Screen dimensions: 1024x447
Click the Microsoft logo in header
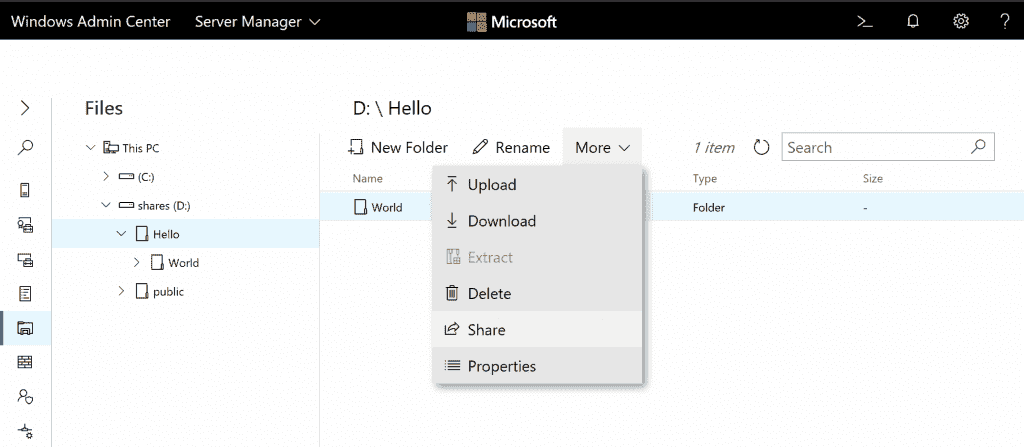512,22
